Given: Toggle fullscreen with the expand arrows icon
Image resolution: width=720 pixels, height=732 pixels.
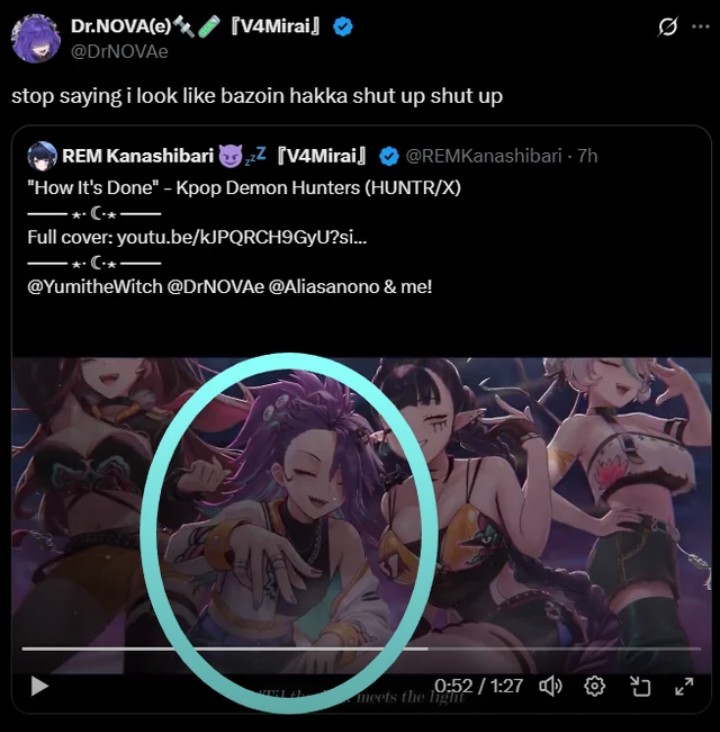Looking at the screenshot, I should [x=684, y=686].
